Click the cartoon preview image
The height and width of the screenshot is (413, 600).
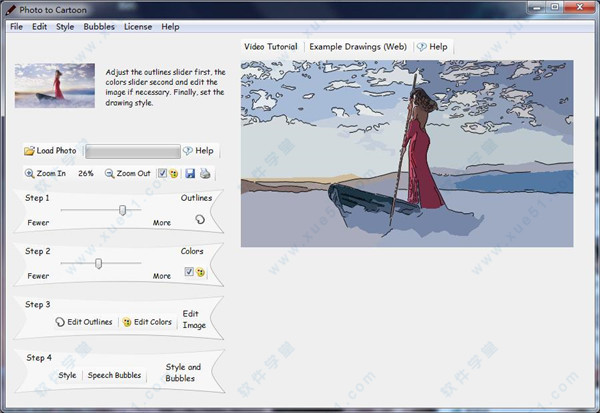(407, 153)
